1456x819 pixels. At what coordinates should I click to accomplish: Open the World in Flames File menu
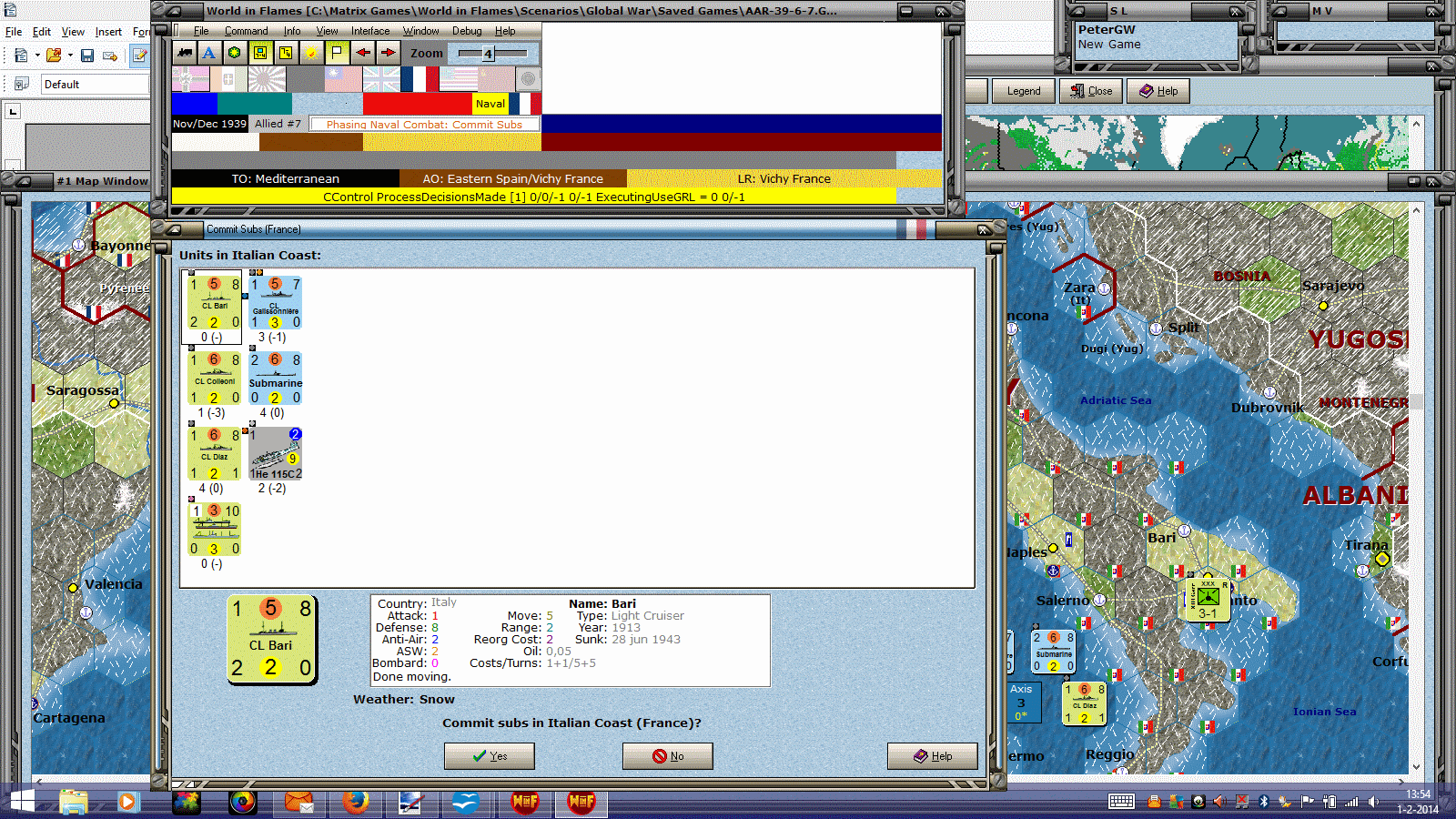coord(201,31)
